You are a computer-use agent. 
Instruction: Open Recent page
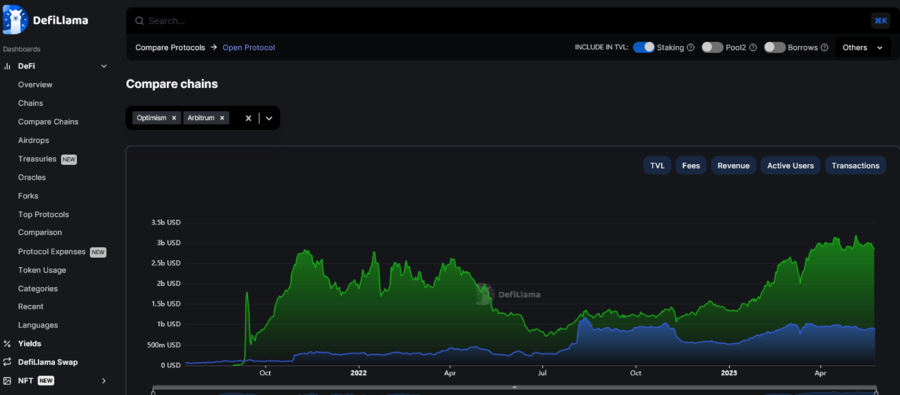point(30,307)
